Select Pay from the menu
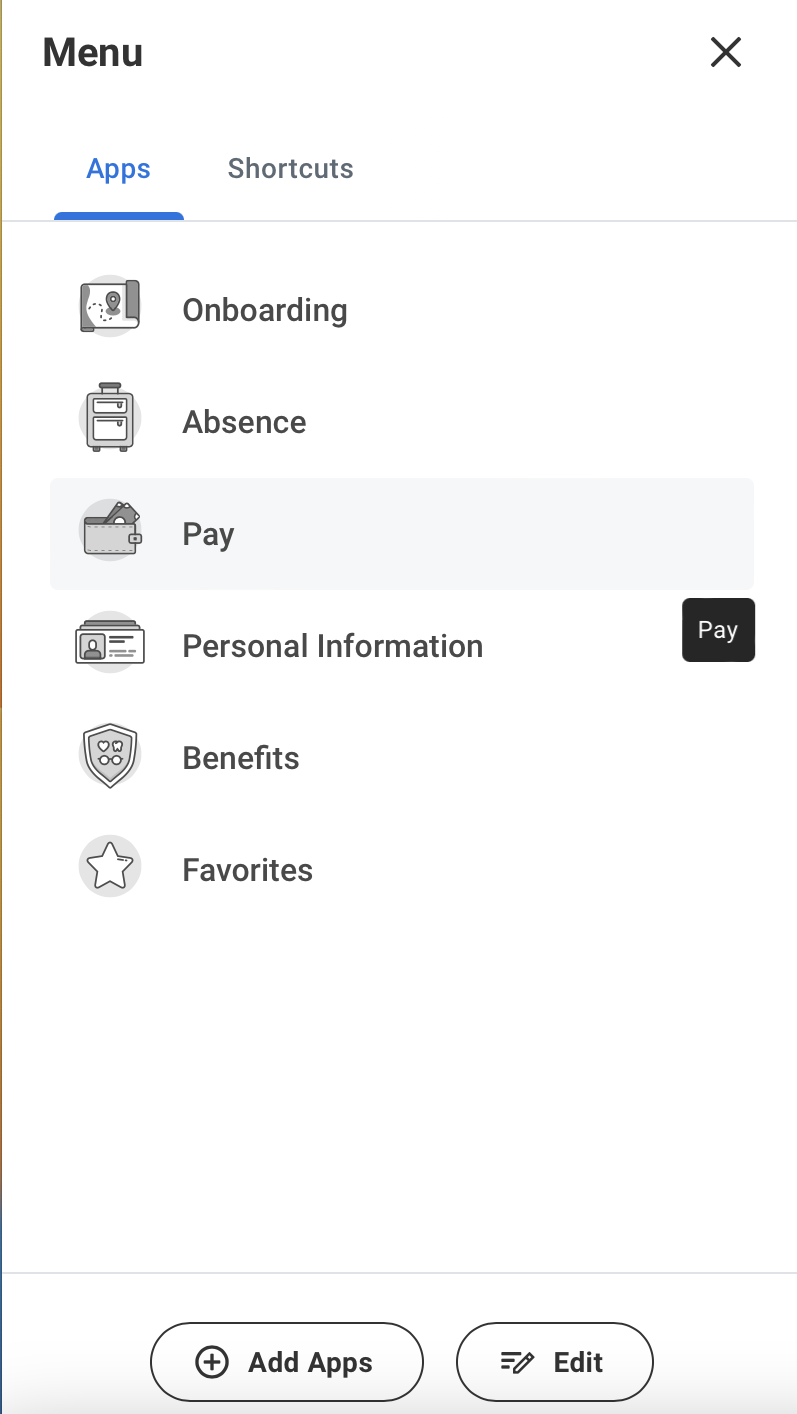 tap(208, 534)
